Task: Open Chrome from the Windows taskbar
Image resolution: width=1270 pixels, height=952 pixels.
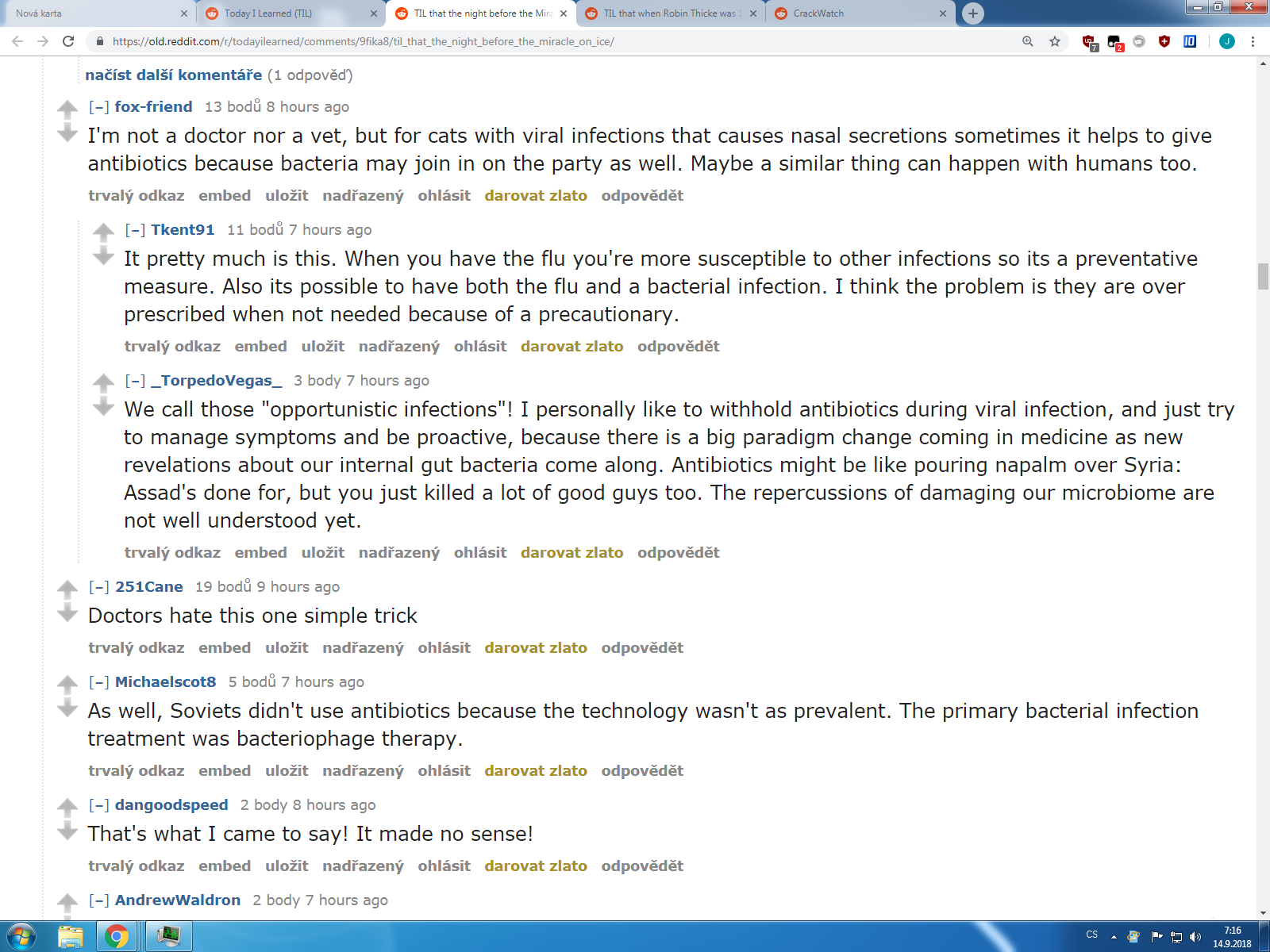Action: pos(117,937)
